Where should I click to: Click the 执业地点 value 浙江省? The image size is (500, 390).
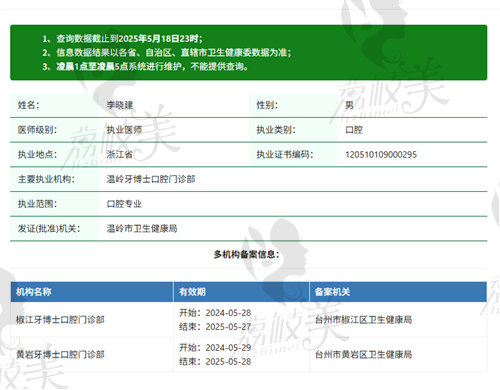[120, 154]
